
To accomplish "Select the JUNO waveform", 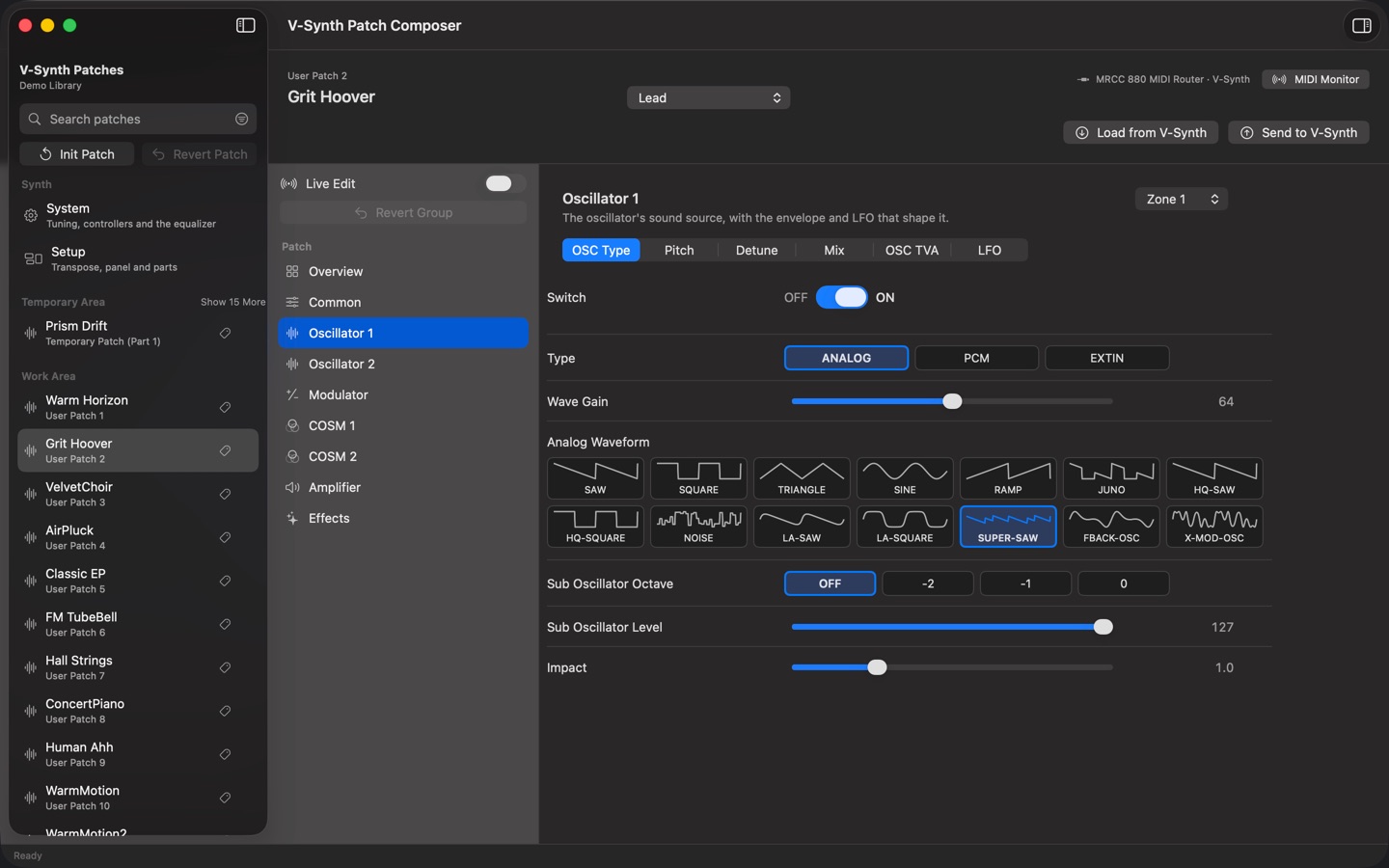I will pos(1111,478).
